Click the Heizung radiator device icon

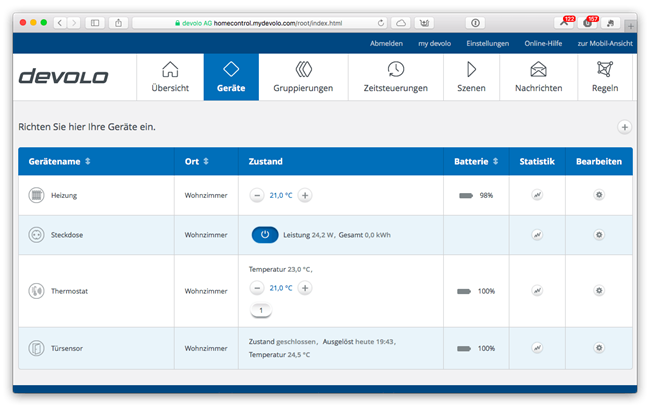36,196
